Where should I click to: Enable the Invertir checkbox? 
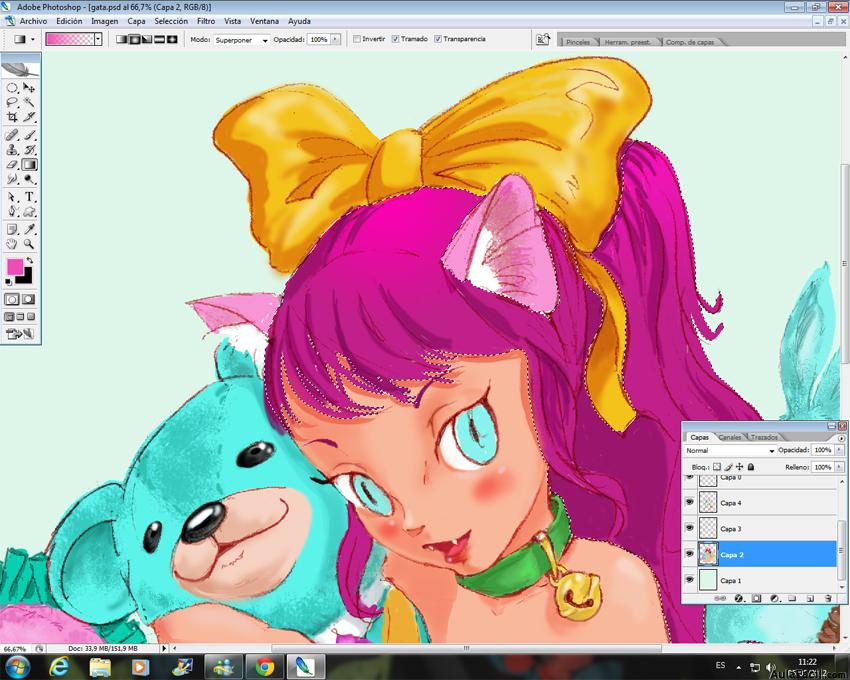[x=357, y=39]
